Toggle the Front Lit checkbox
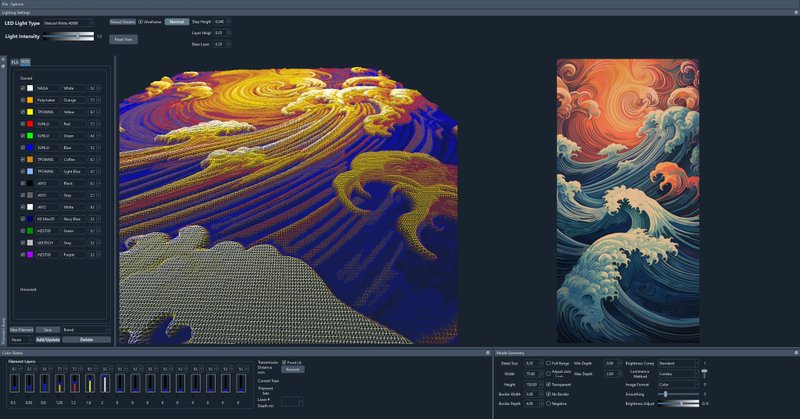This screenshot has height=419, width=800. (284, 362)
